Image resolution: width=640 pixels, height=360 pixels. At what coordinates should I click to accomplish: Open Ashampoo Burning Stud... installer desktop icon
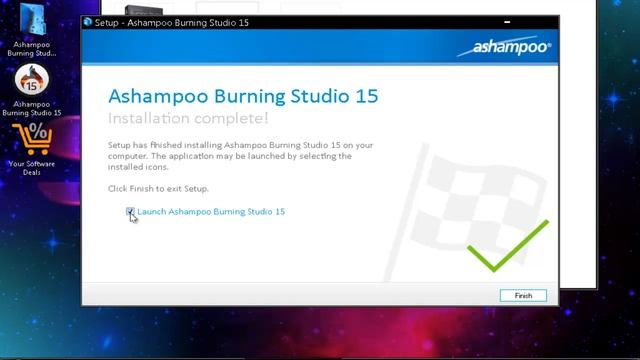click(x=32, y=30)
